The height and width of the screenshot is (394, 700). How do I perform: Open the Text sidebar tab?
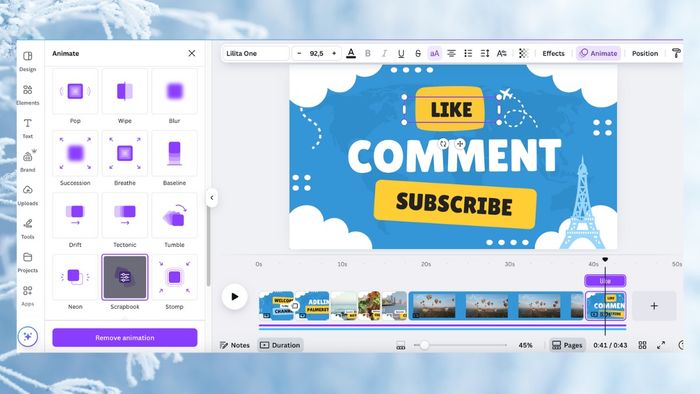28,128
